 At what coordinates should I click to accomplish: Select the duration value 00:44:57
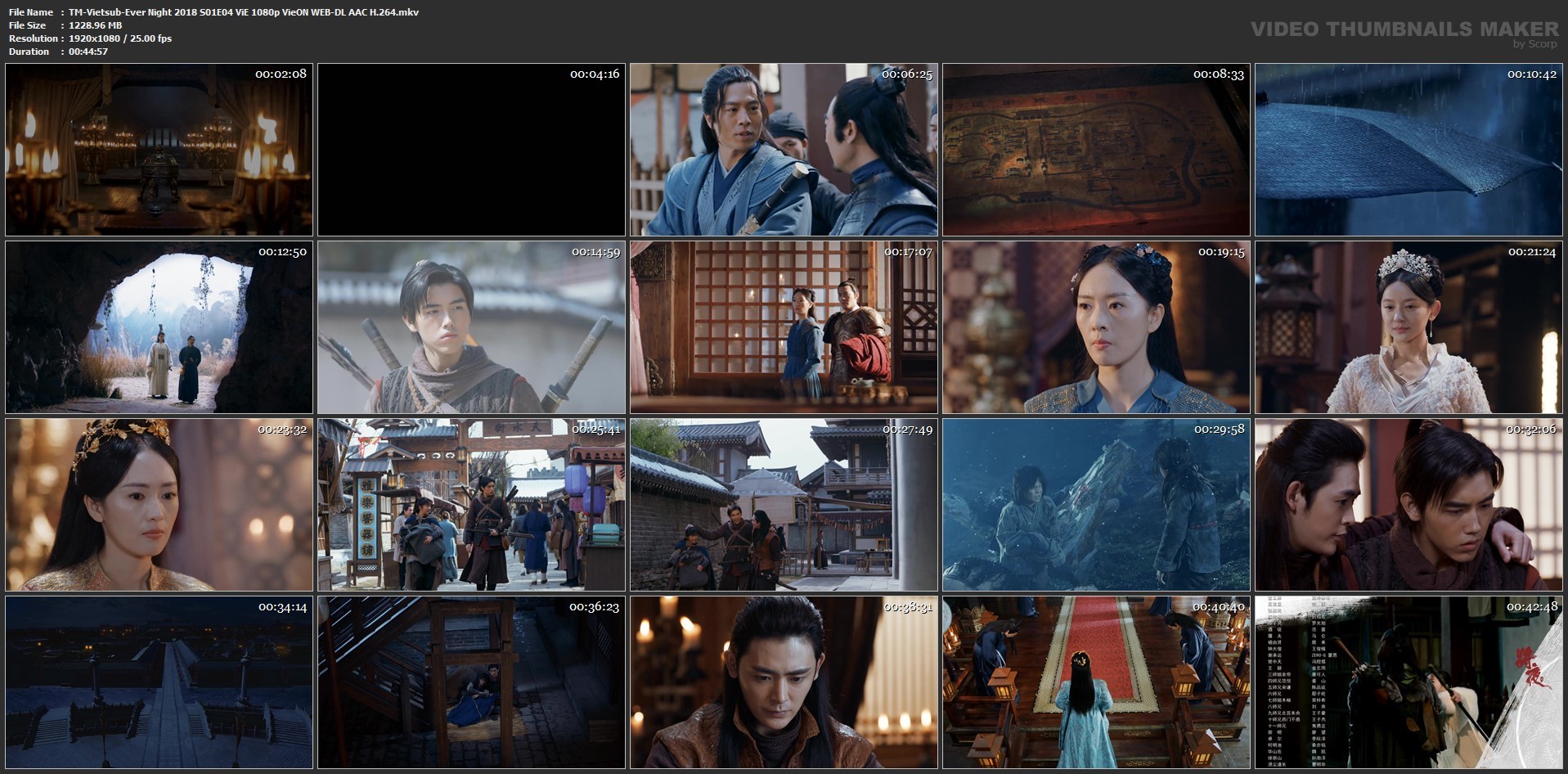coord(88,52)
